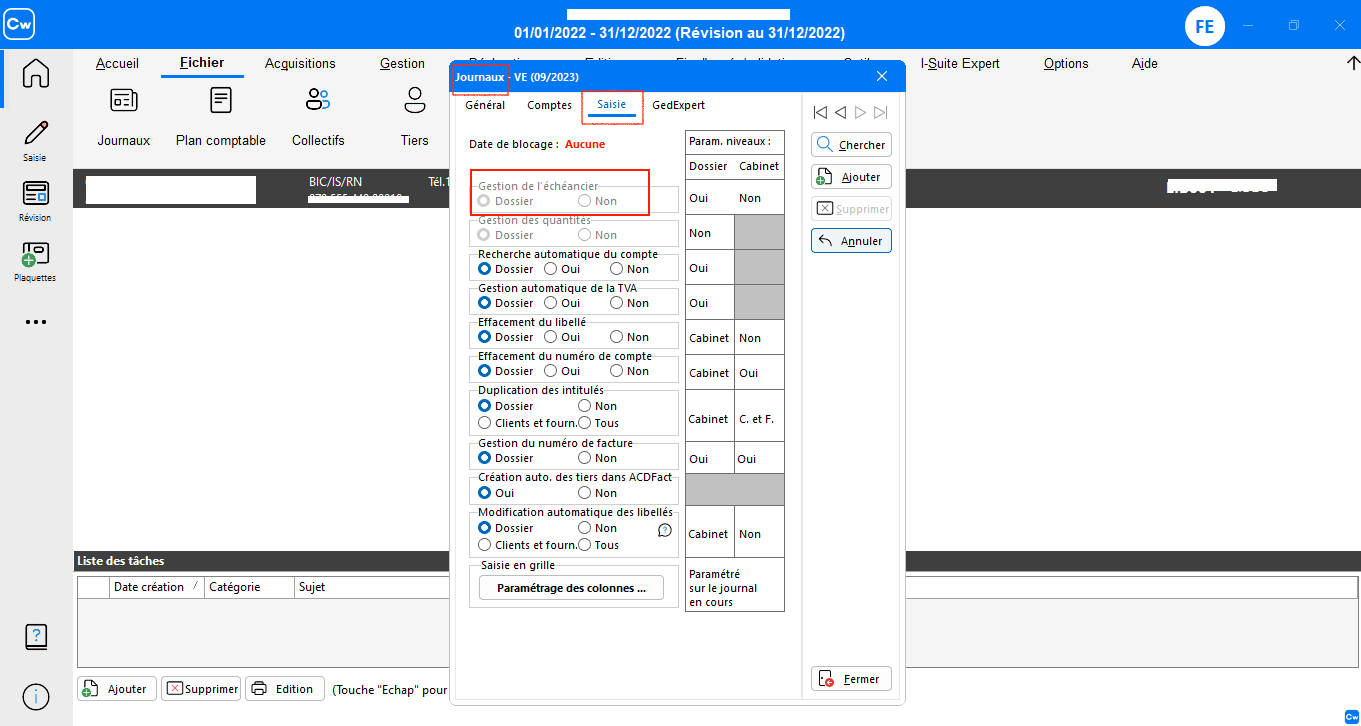Open the I-Suite Expert menu
Screen dimensions: 1361x726
point(960,63)
